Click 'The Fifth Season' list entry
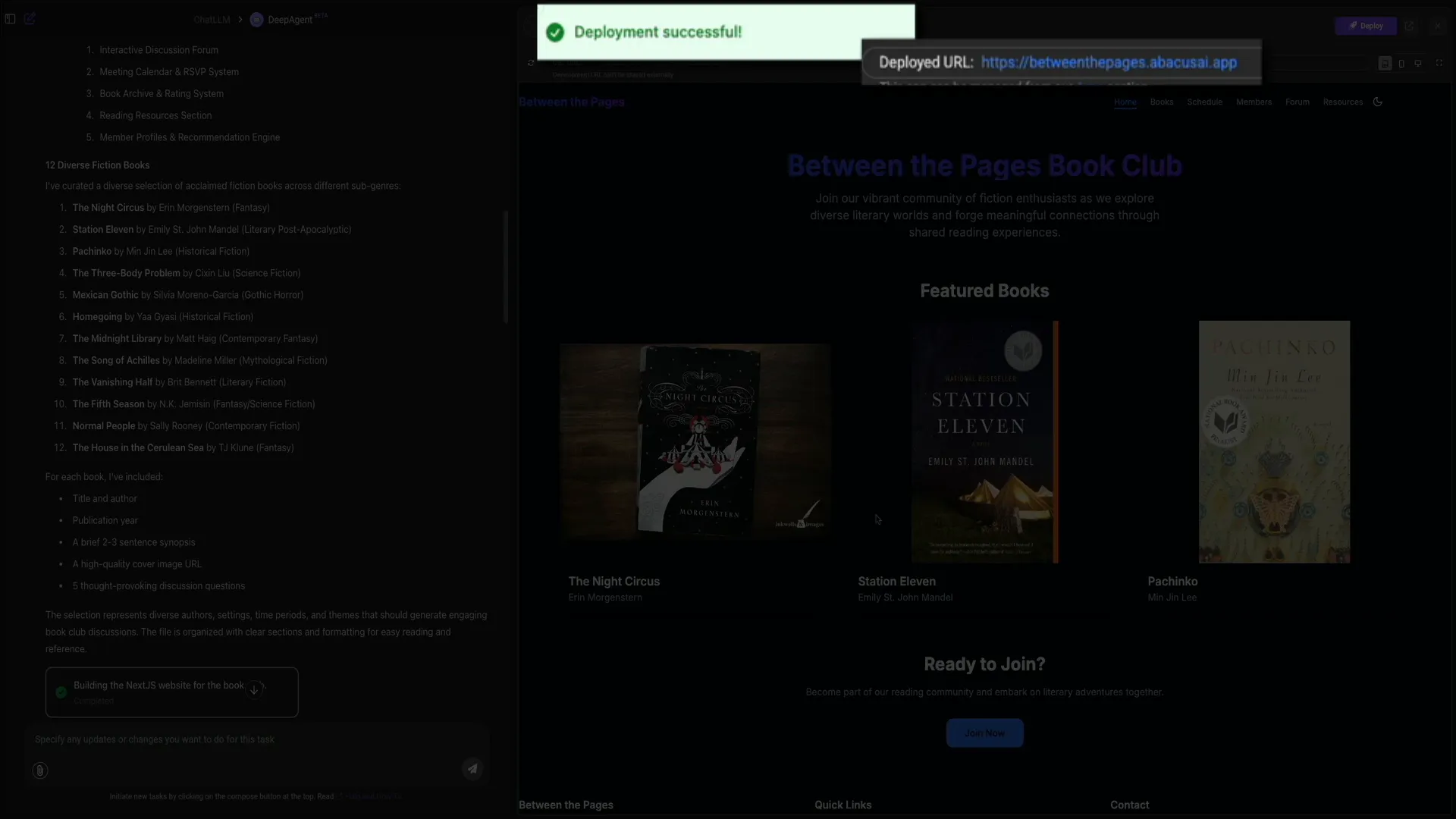The width and height of the screenshot is (1456, 819). click(193, 404)
